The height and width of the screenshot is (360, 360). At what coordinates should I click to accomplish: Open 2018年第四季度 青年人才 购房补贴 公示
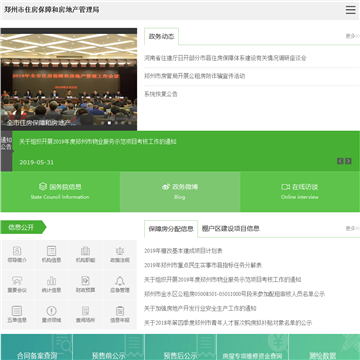click(x=228, y=323)
